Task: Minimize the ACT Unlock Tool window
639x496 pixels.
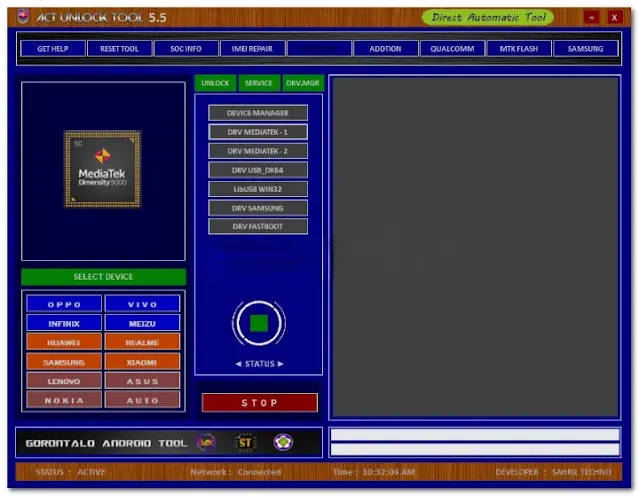Action: 591,18
